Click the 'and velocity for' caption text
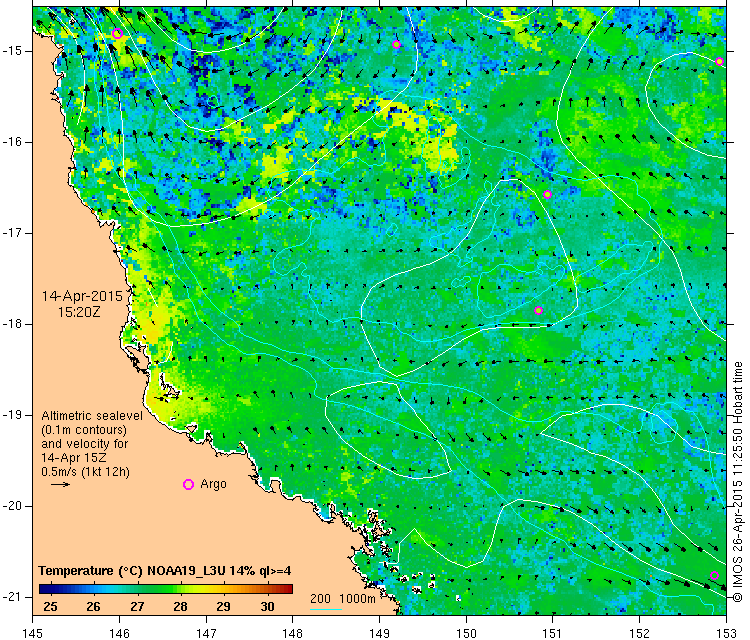 pos(85,443)
